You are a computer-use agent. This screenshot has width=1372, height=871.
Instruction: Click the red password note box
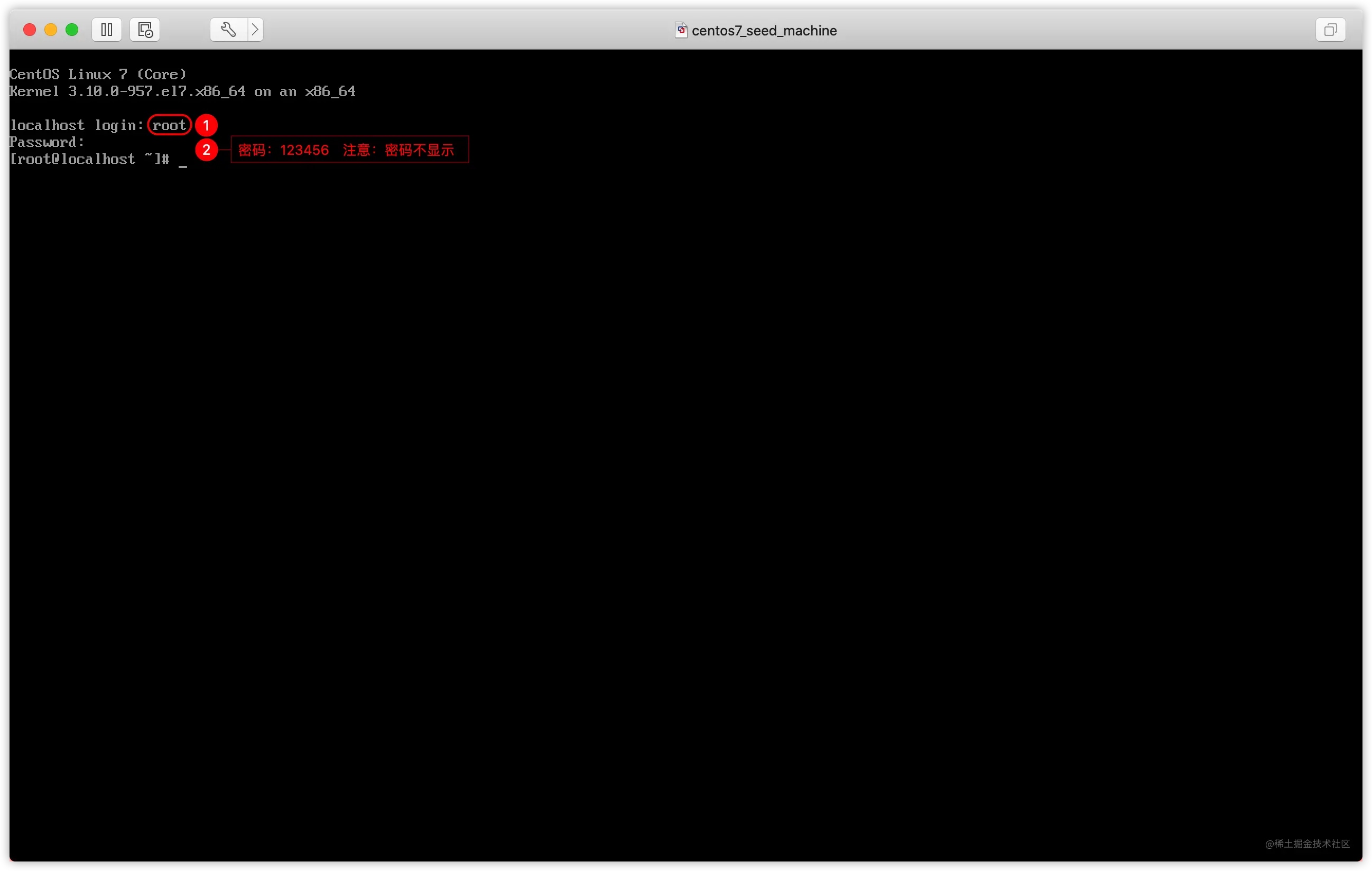point(349,150)
